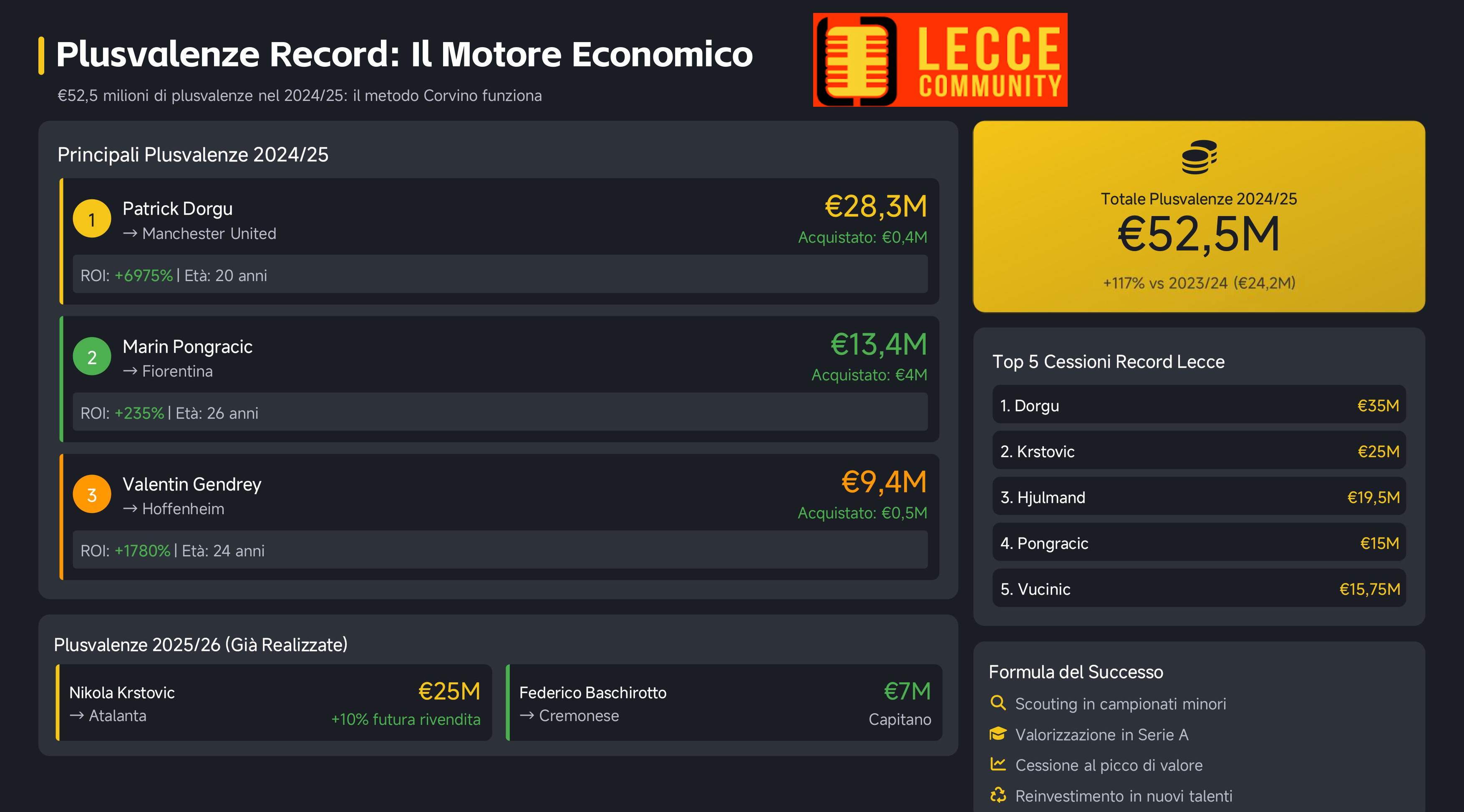Select the Hjulmand €19,5M record row
Viewport: 1464px width, 812px height.
(1199, 497)
